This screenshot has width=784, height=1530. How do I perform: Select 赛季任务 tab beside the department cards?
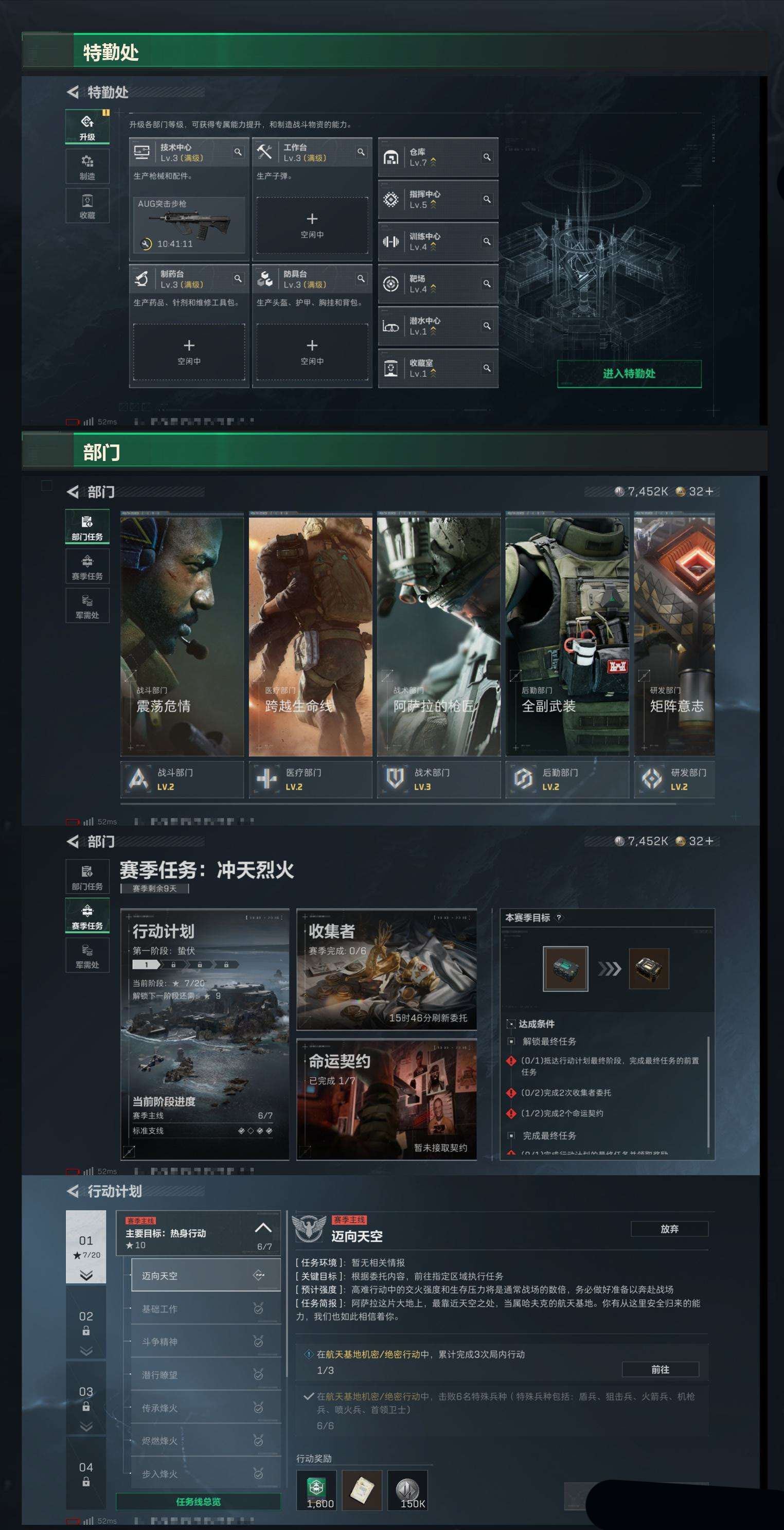[87, 566]
